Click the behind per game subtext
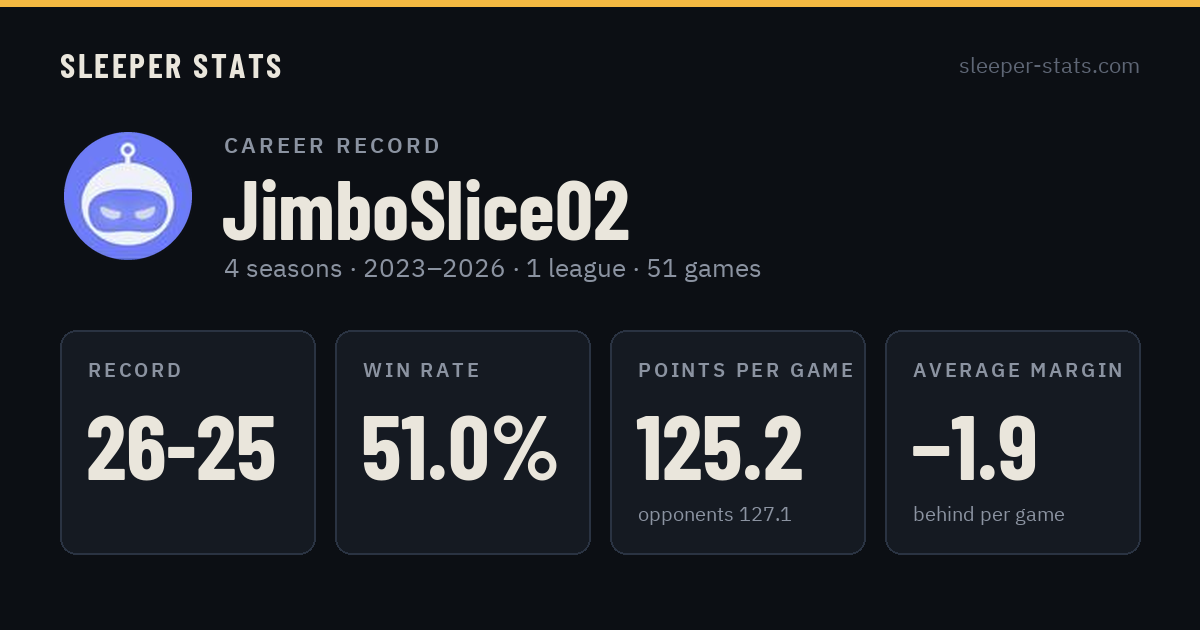Screen dimensions: 1200x630 coord(989,515)
